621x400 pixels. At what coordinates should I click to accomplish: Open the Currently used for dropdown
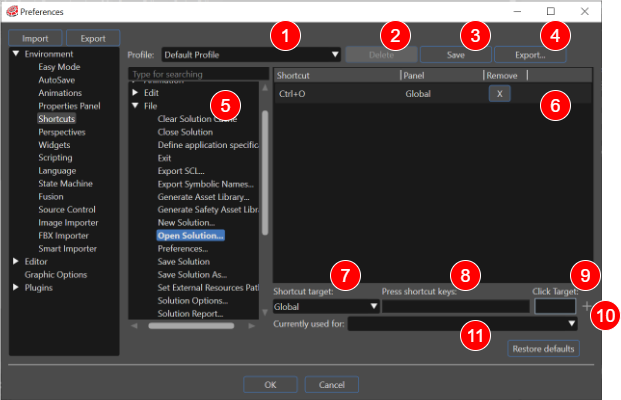tap(462, 324)
